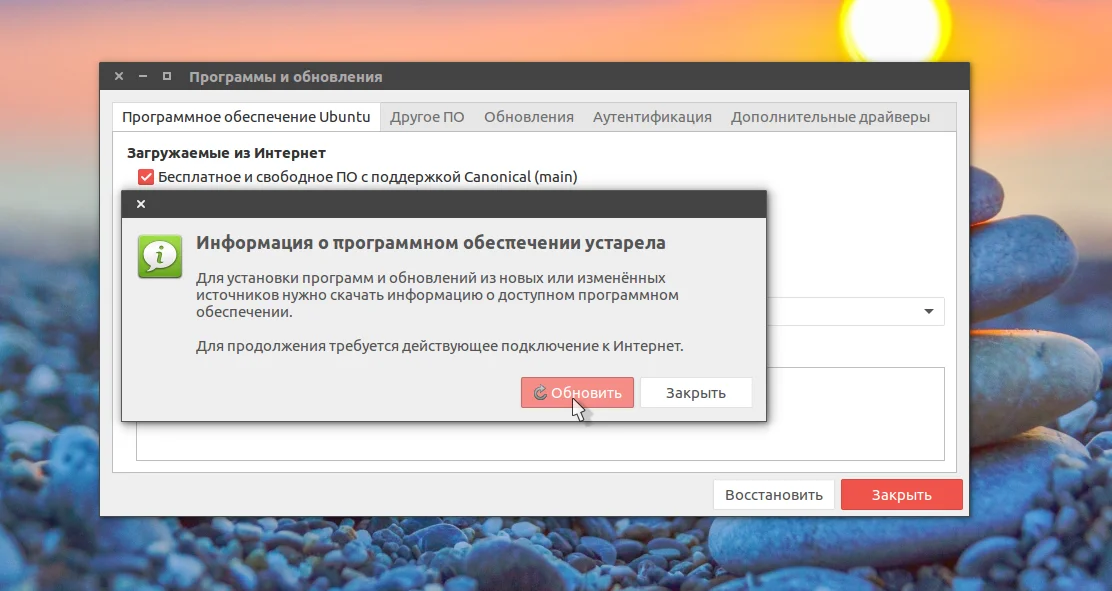Select the Программное обеспечение Ubuntu tab
This screenshot has width=1112, height=591.
[246, 117]
